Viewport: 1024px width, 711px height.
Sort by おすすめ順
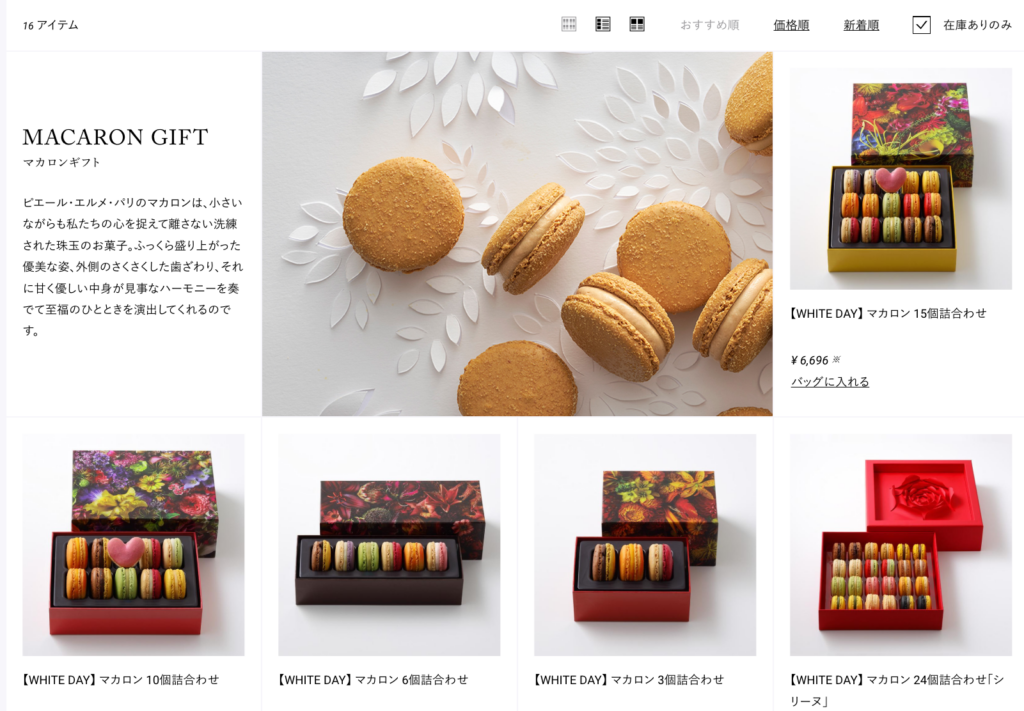(x=709, y=25)
